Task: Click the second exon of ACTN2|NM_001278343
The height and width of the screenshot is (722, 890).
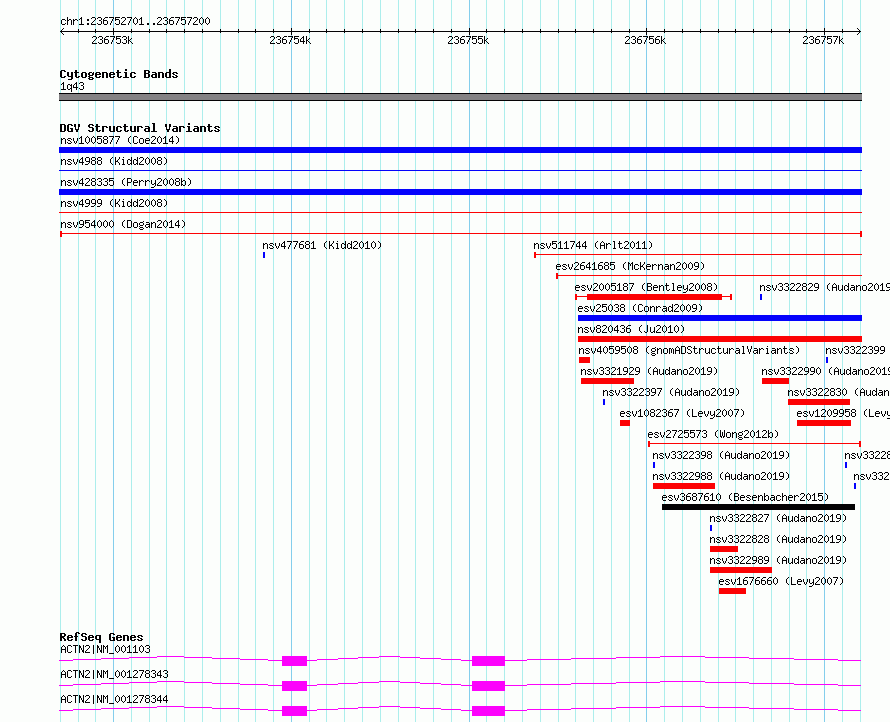Action: point(488,686)
